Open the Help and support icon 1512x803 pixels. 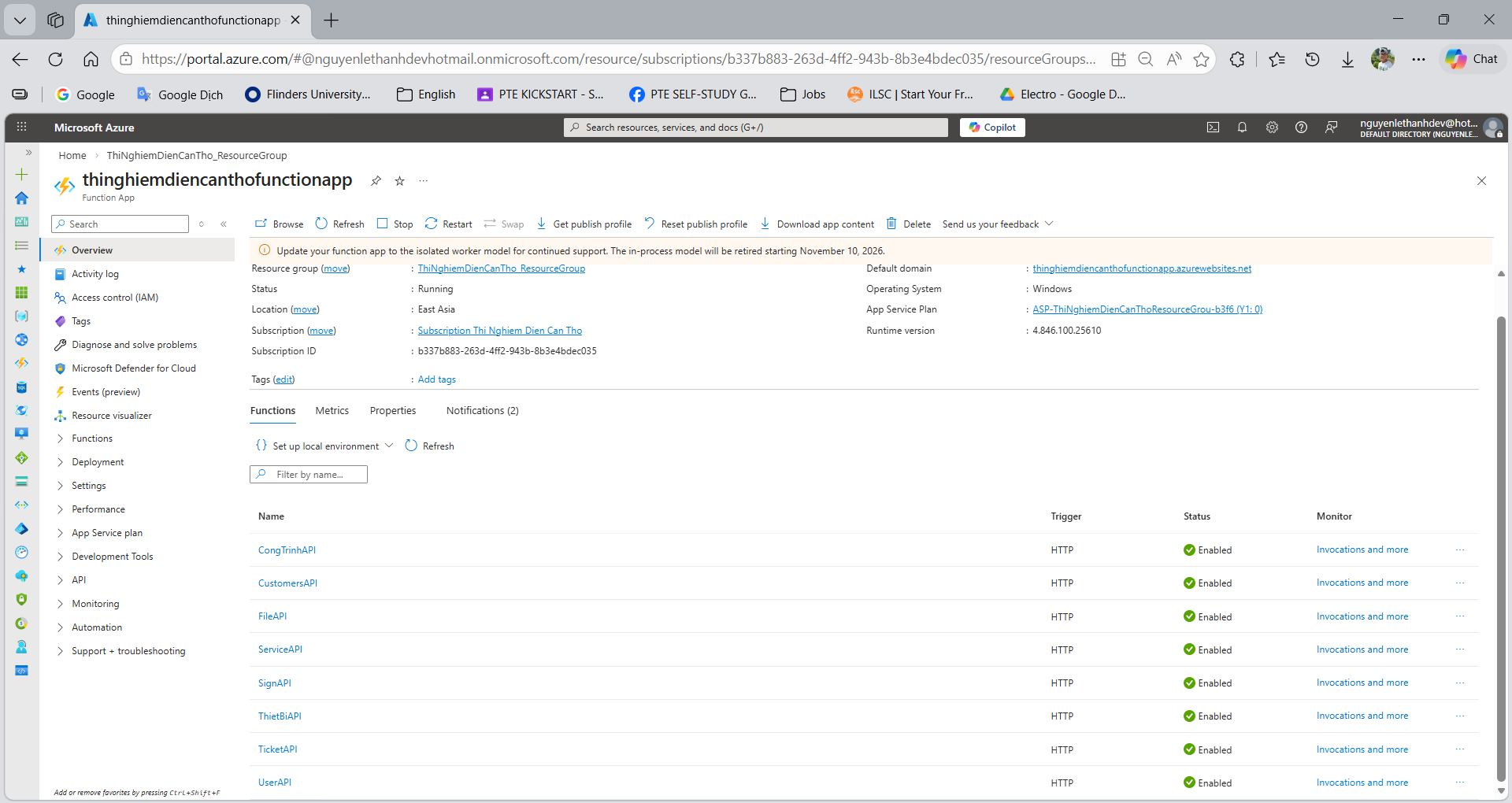[x=1301, y=127]
